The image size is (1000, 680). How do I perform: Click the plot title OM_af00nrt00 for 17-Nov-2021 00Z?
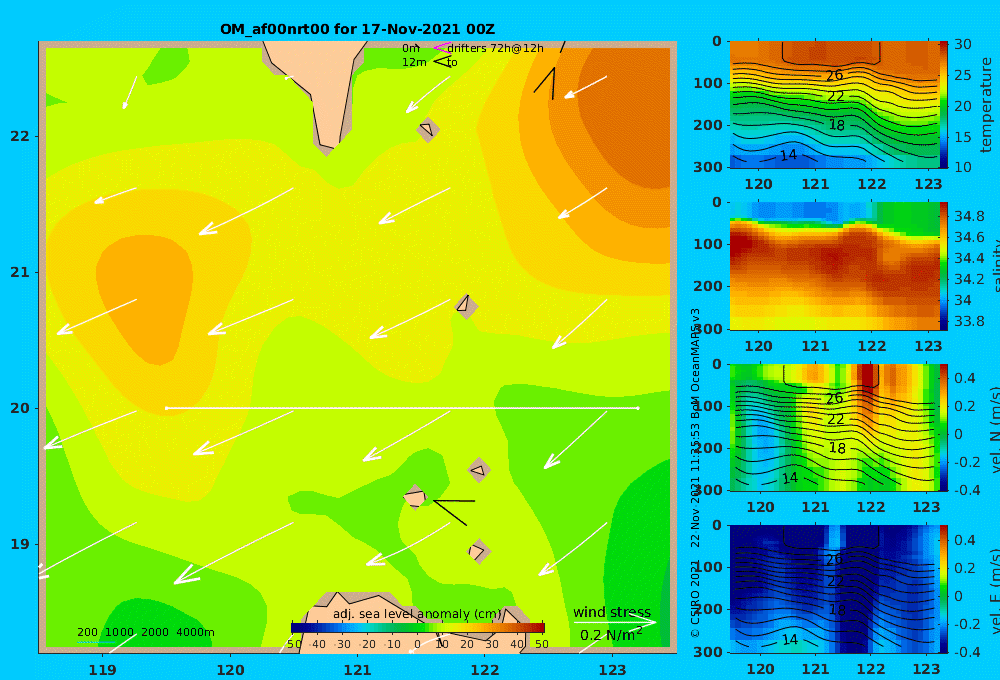[x=357, y=29]
